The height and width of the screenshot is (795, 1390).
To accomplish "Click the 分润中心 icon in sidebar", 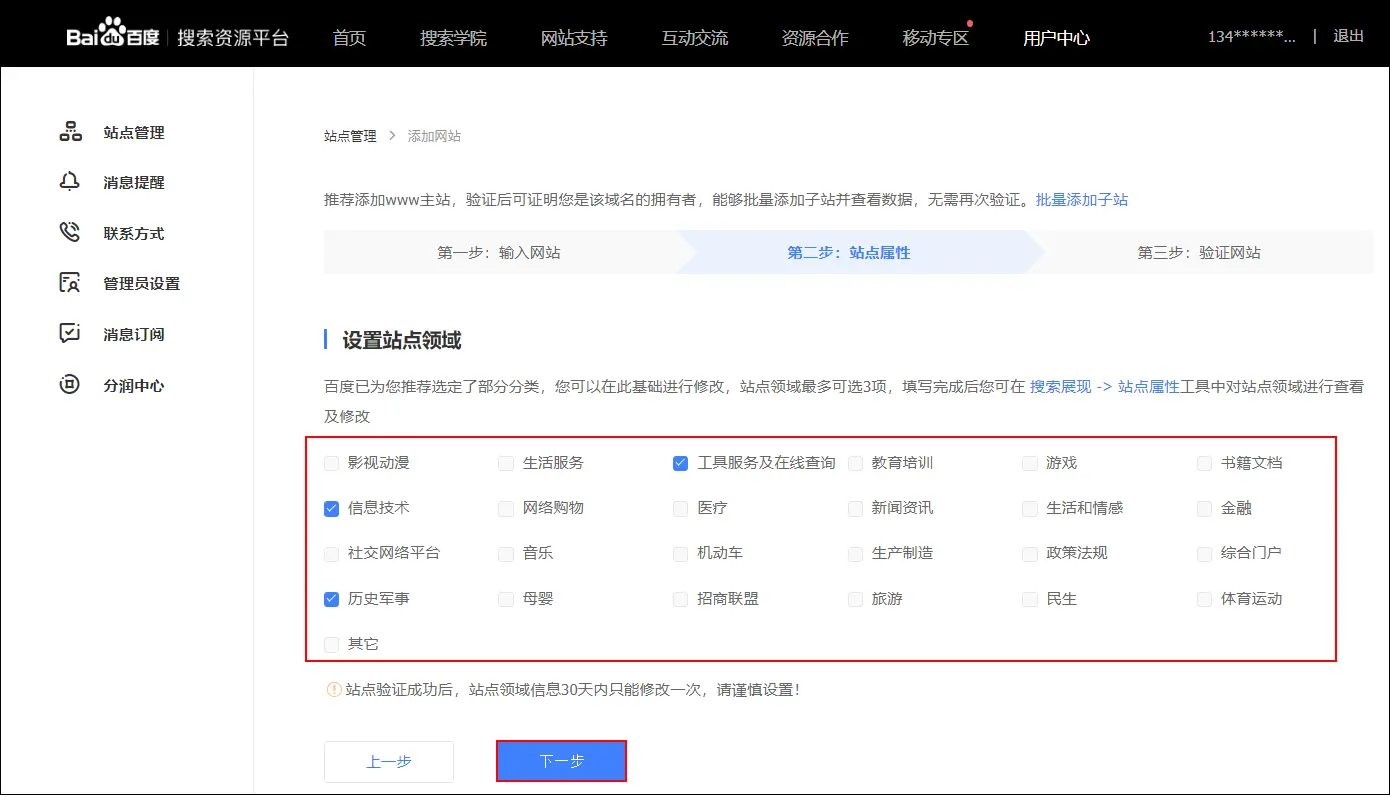I will (70, 385).
